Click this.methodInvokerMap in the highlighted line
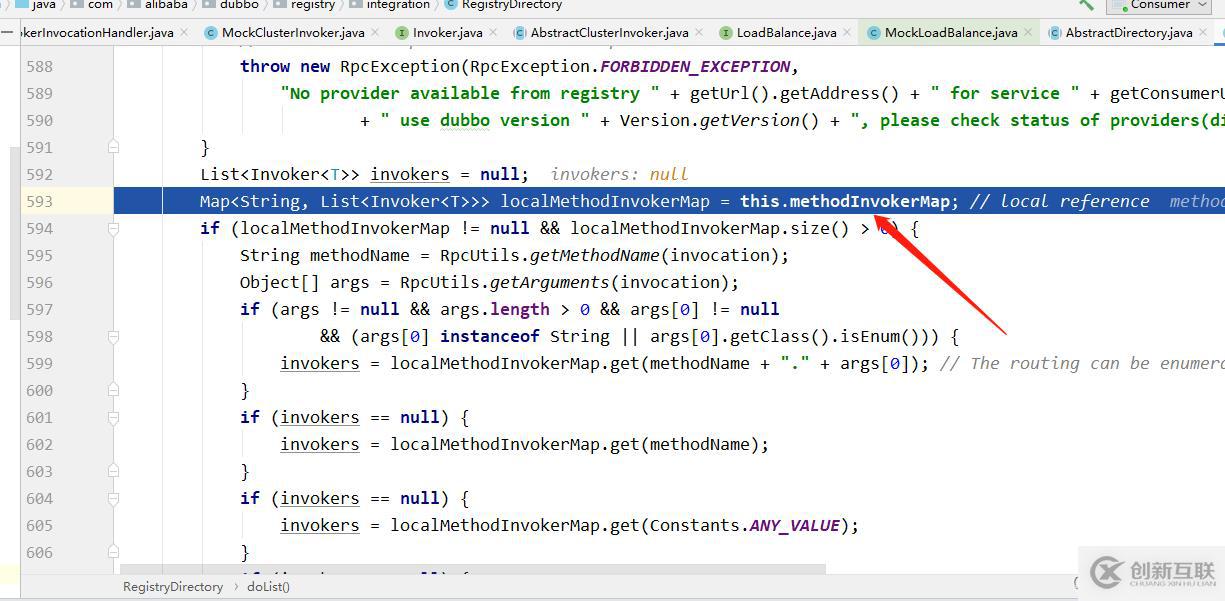This screenshot has width=1225, height=601. click(x=844, y=201)
